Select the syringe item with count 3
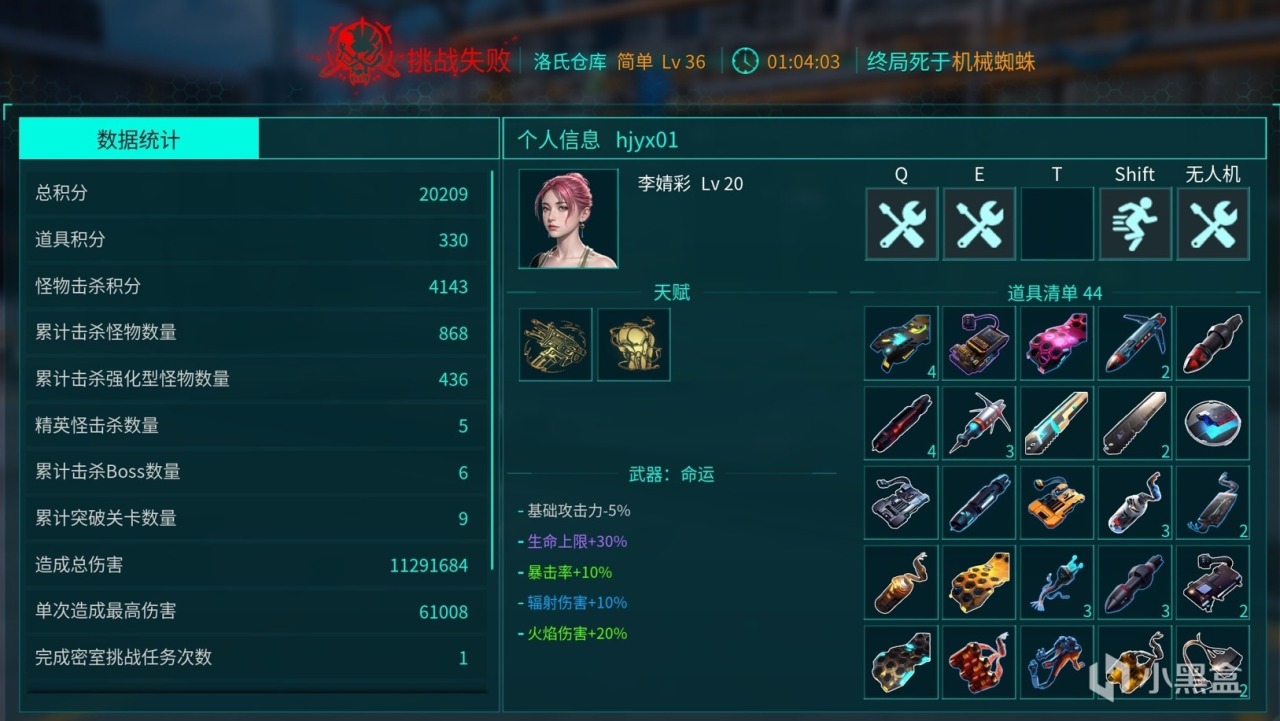 point(980,422)
